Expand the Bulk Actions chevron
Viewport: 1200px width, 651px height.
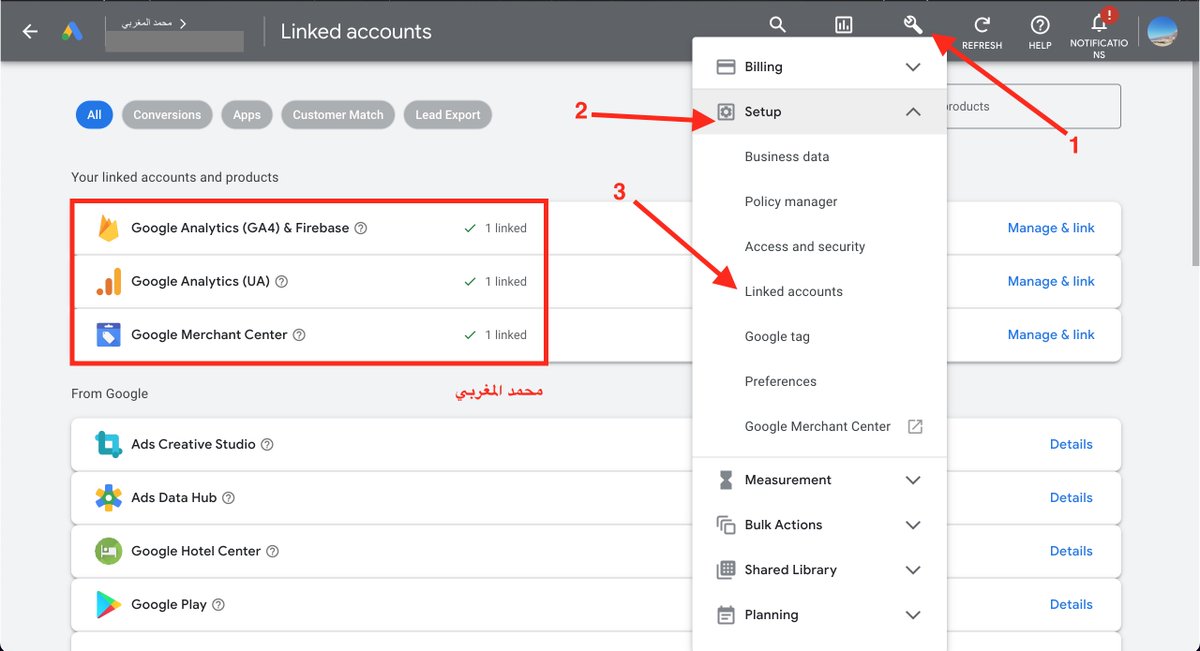[912, 525]
